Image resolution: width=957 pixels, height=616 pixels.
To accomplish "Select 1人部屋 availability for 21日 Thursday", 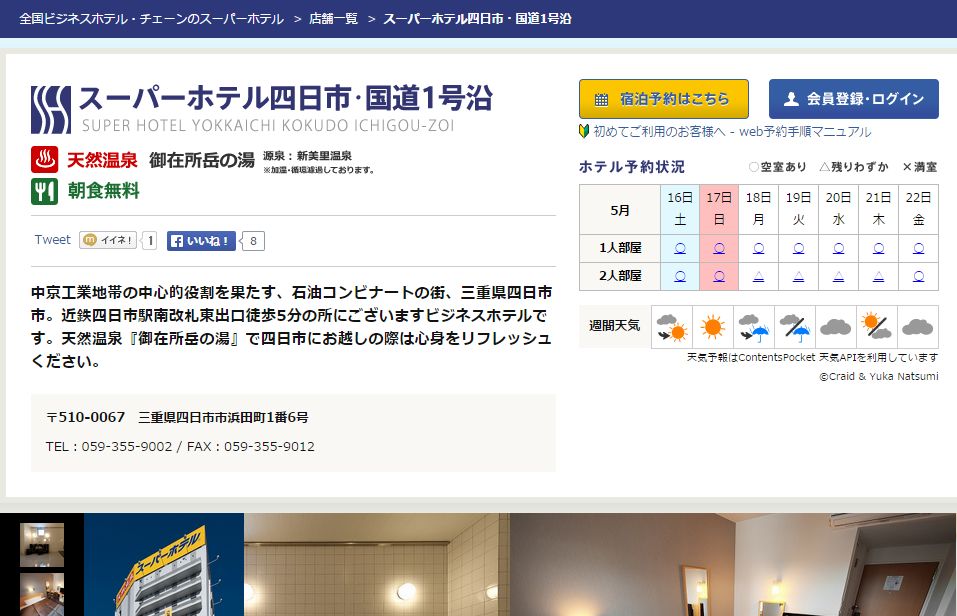I will coord(878,248).
